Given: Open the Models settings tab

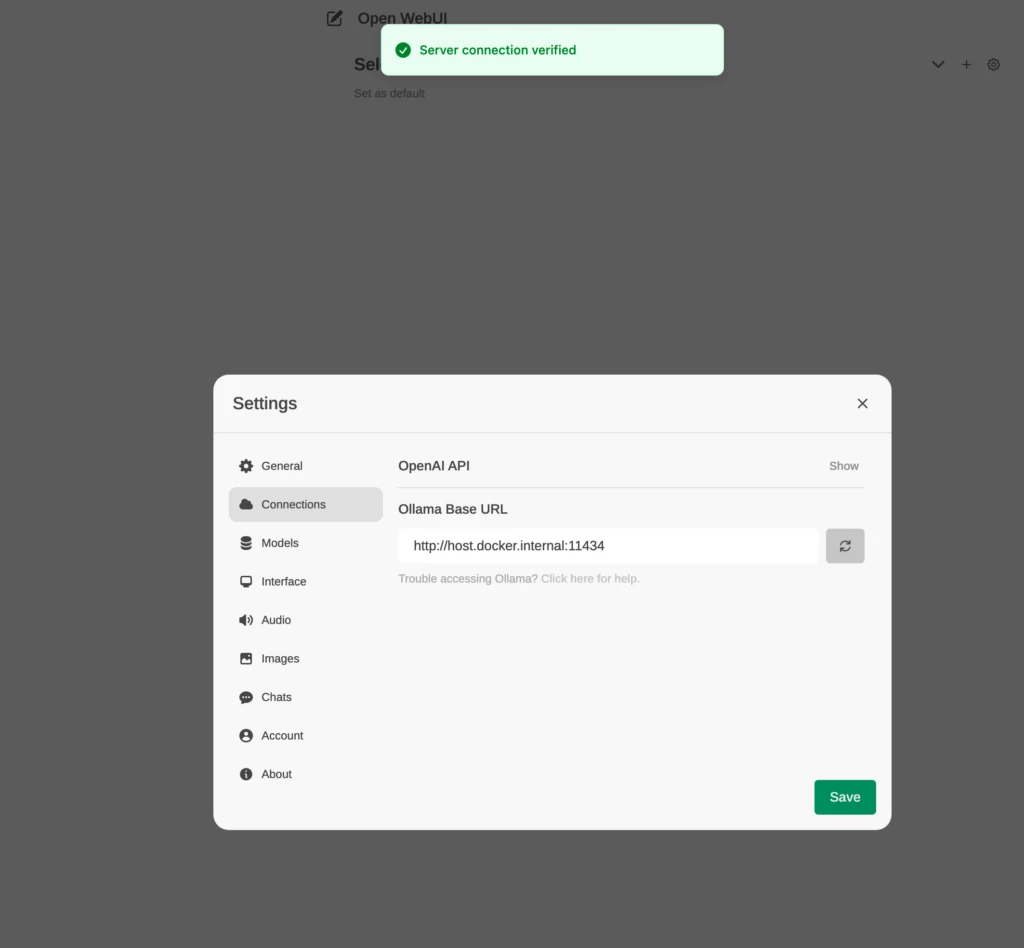Looking at the screenshot, I should pyautogui.click(x=305, y=543).
